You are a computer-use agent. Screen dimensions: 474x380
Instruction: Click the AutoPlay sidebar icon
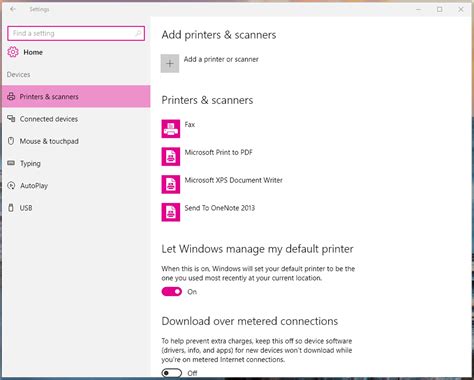pos(11,186)
